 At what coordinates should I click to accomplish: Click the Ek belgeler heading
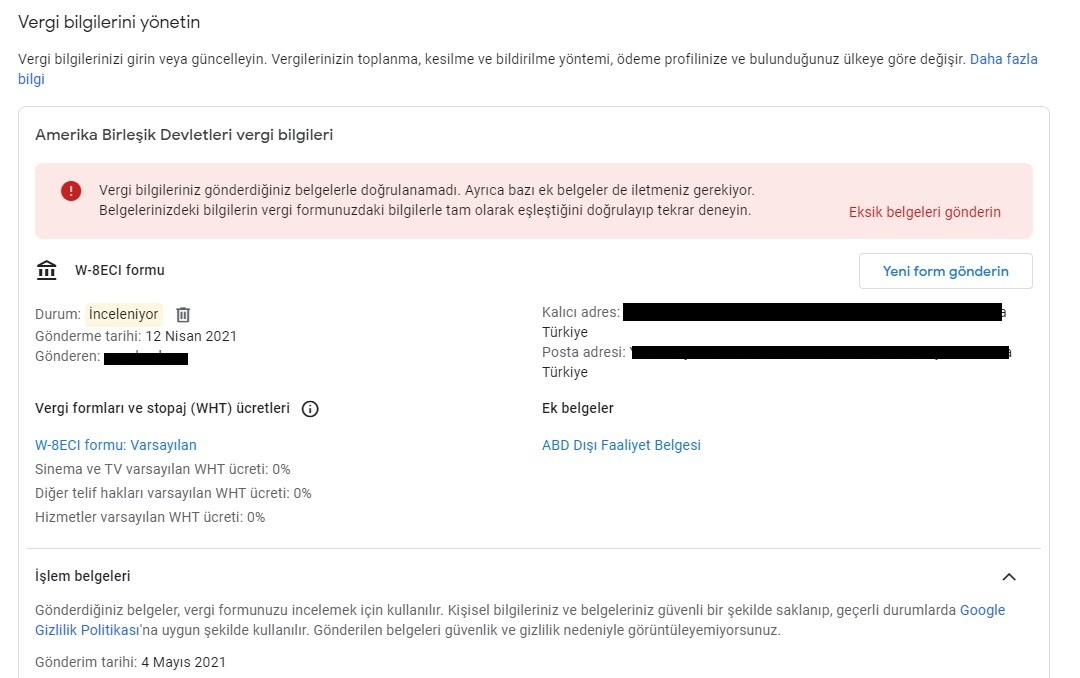click(578, 408)
